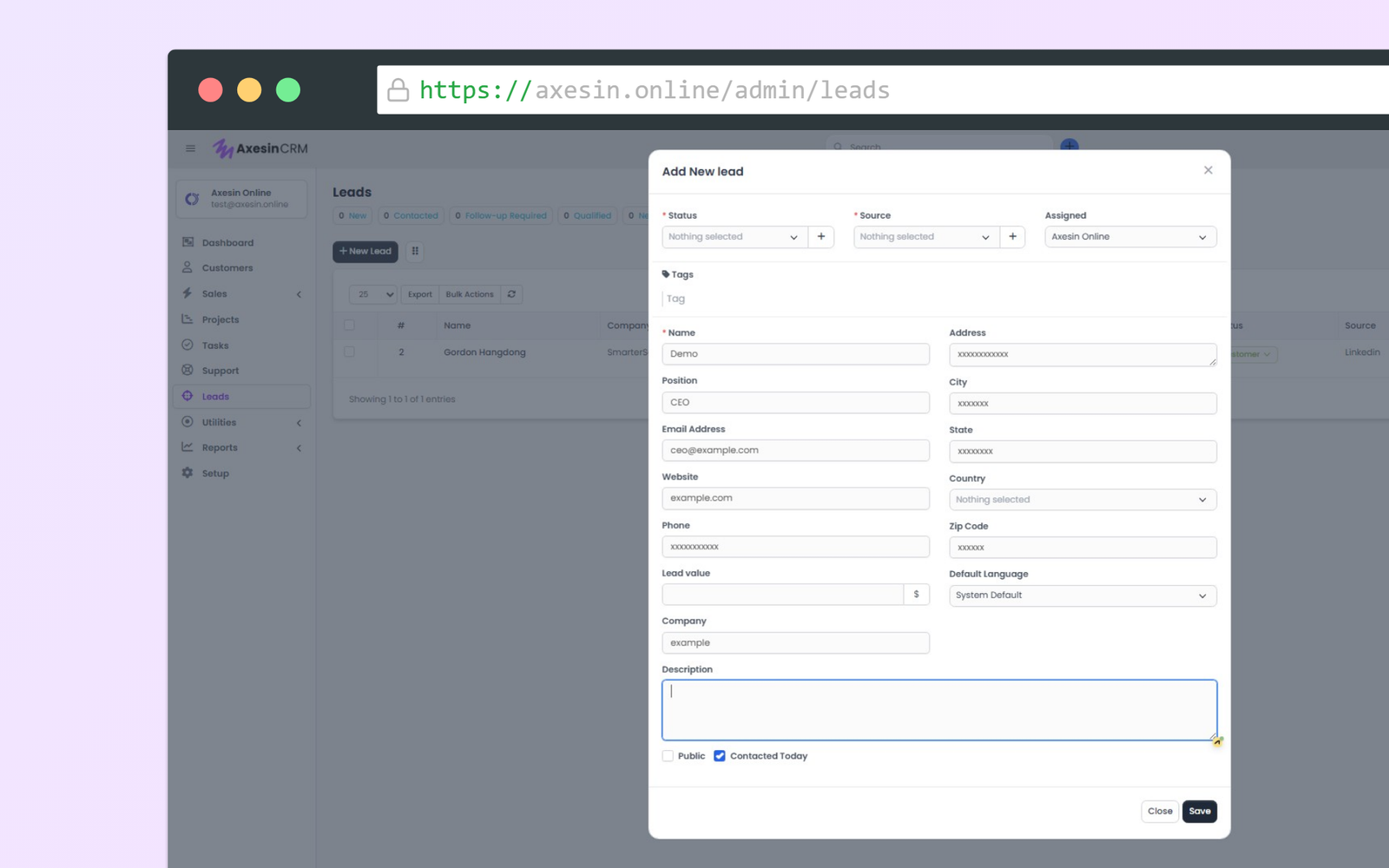Open Dashboard in the sidebar

pos(227,243)
